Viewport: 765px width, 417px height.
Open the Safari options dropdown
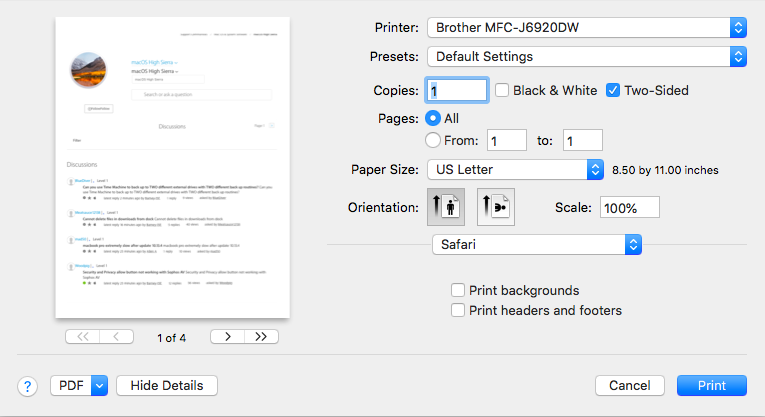coord(537,244)
